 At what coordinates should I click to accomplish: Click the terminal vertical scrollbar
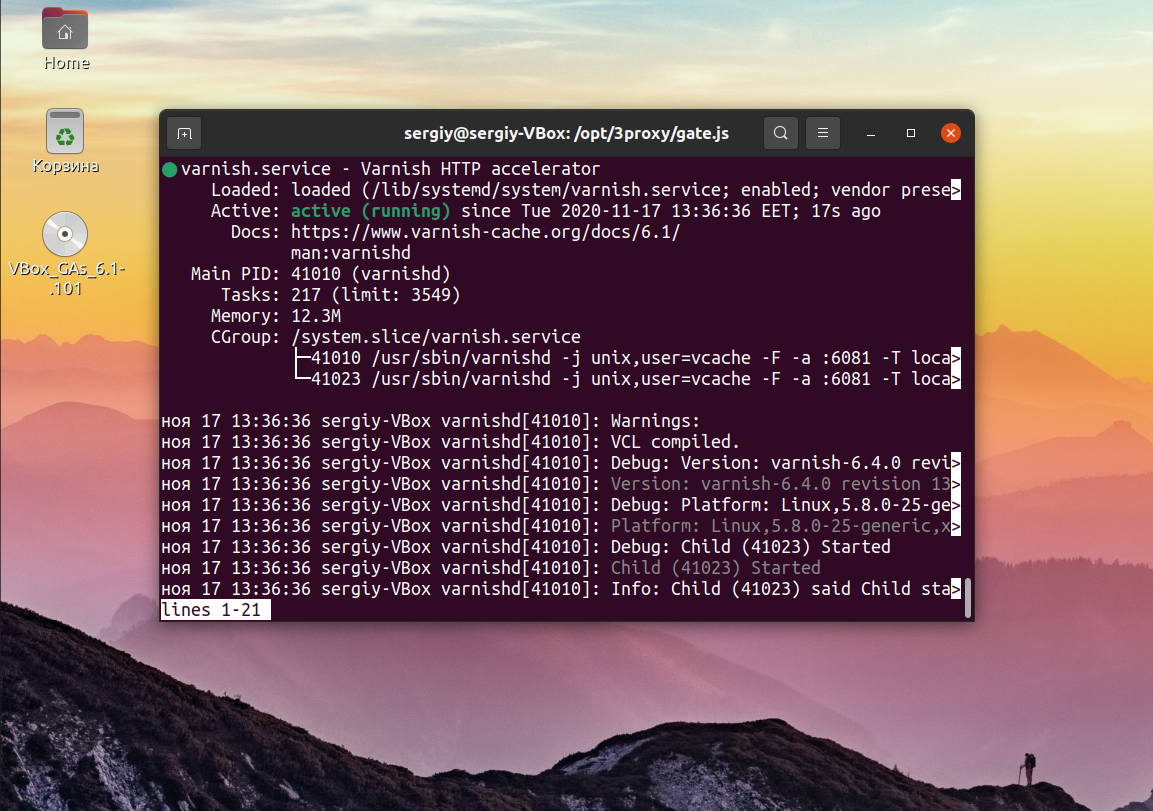point(968,598)
